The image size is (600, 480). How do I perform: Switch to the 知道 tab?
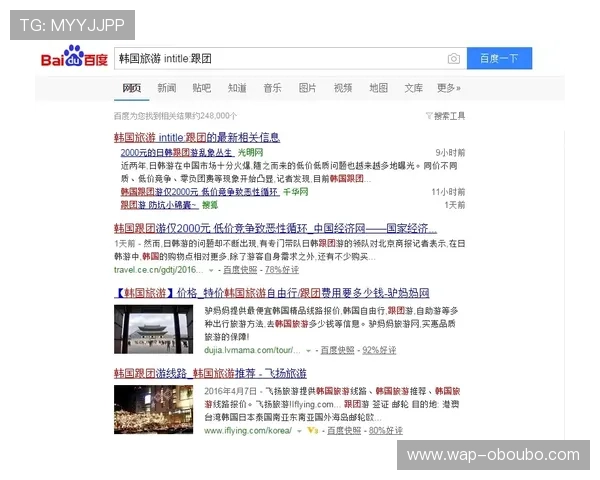pyautogui.click(x=237, y=88)
